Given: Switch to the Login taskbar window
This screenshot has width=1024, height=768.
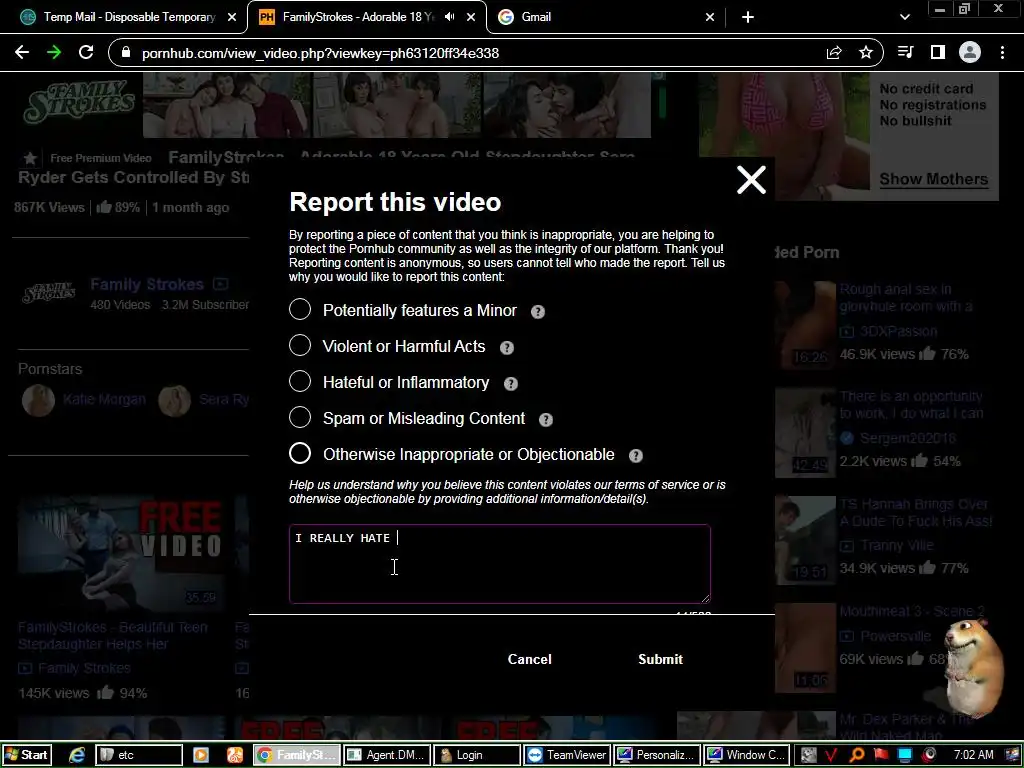Looking at the screenshot, I should tap(477, 755).
